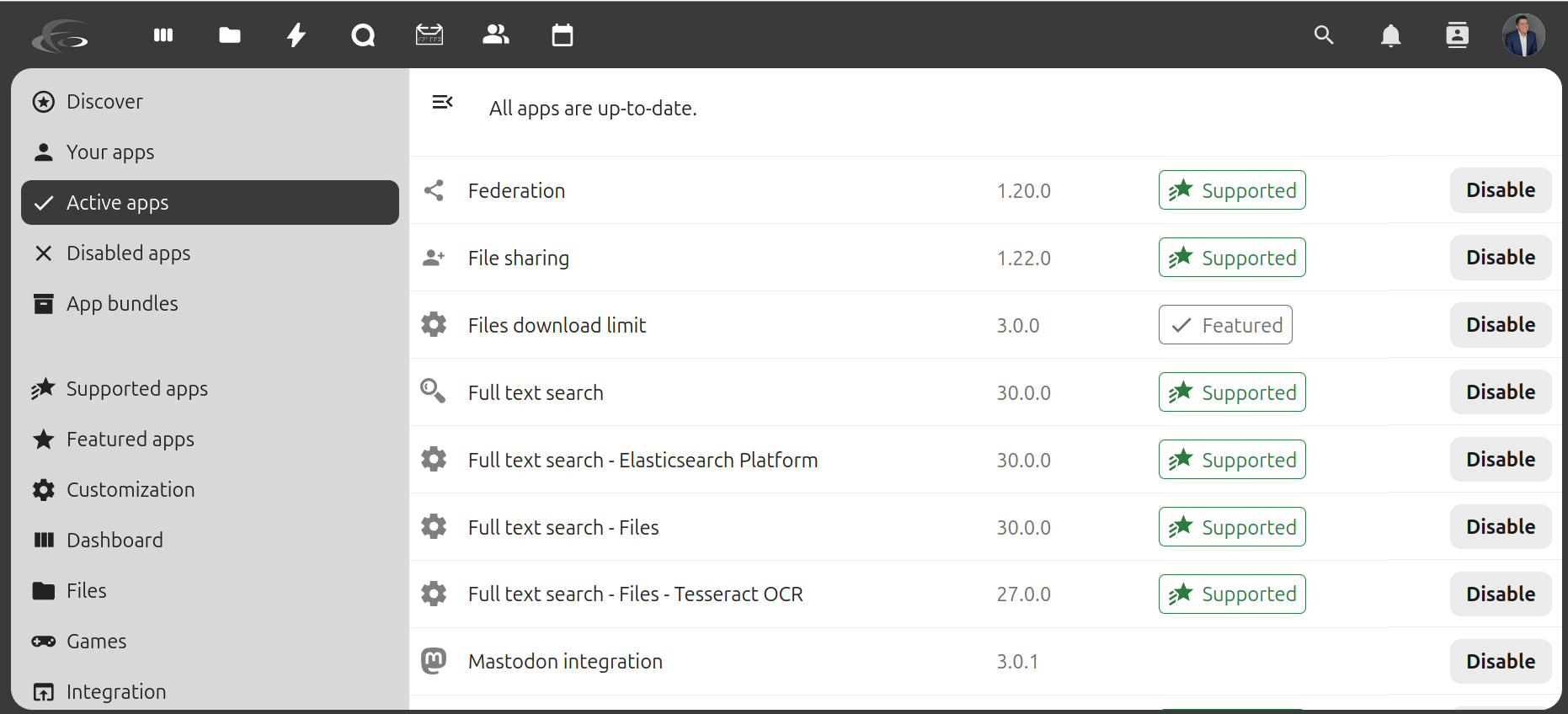Select Active apps in the sidebar
Image resolution: width=1568 pixels, height=714 pixels.
[x=210, y=203]
